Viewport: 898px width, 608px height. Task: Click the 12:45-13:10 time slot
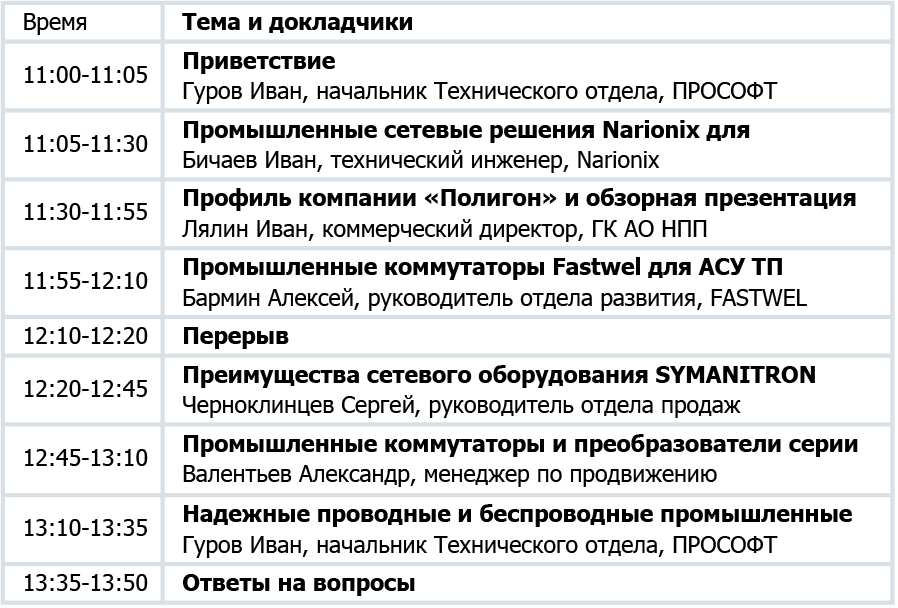click(x=85, y=458)
